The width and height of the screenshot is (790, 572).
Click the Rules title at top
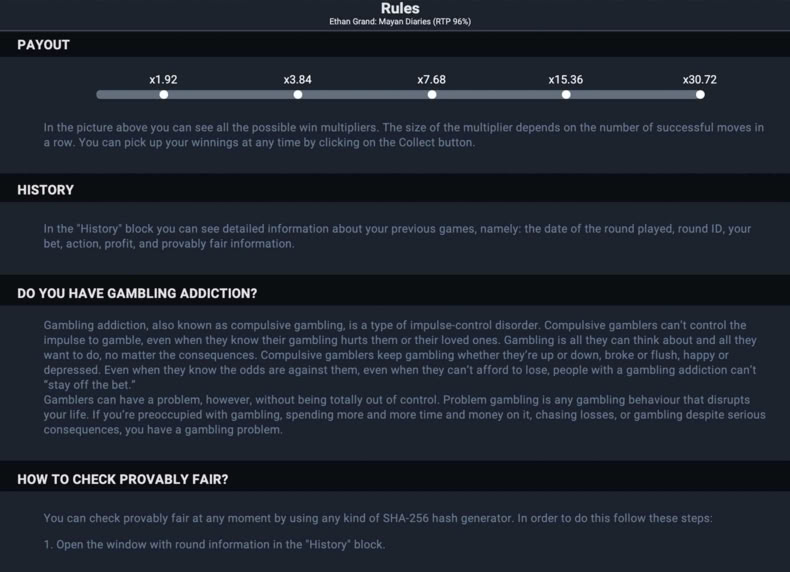pyautogui.click(x=400, y=8)
